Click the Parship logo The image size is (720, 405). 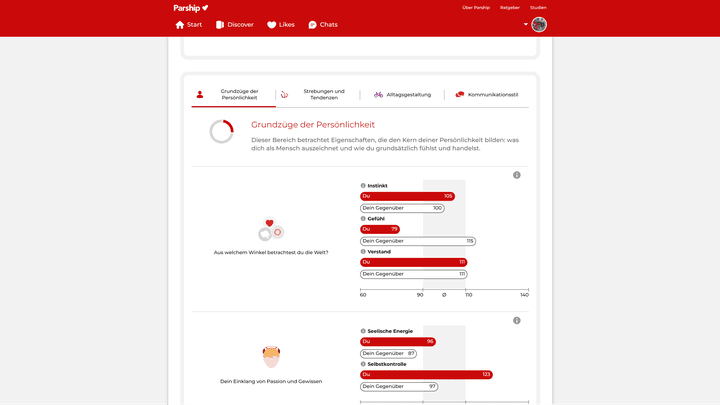point(191,8)
